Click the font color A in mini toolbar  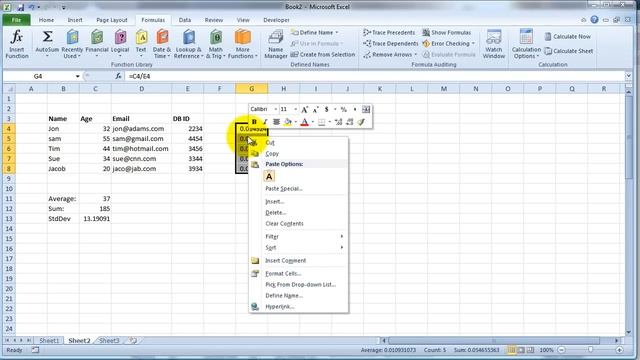(x=304, y=122)
